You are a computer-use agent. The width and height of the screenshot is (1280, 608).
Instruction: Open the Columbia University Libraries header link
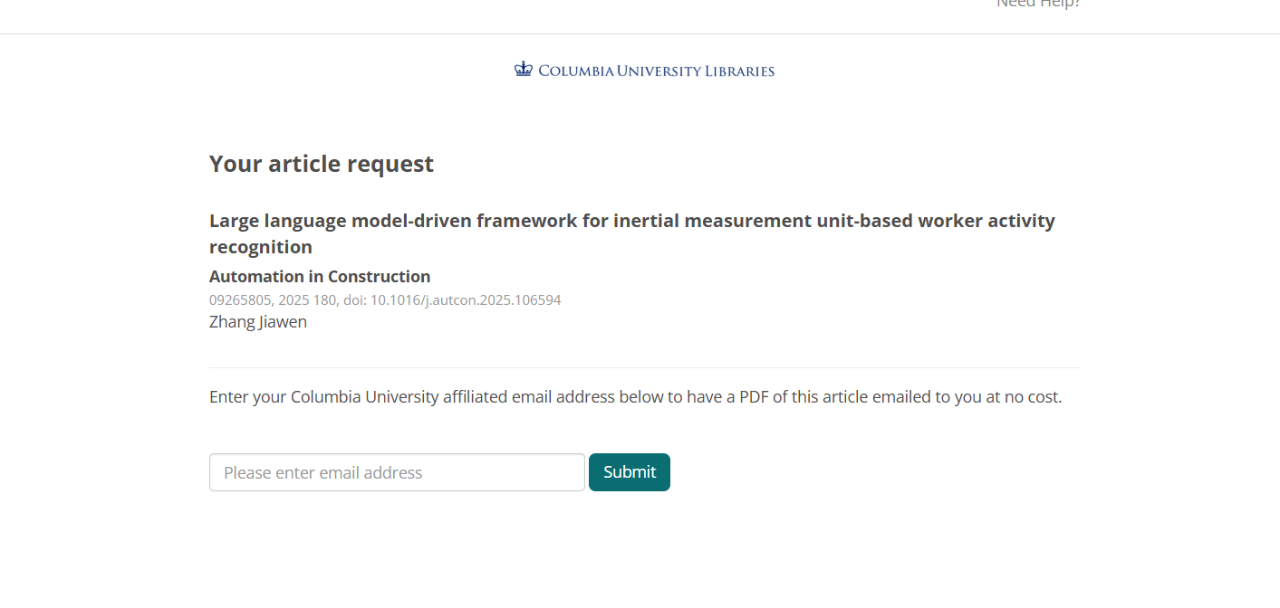click(656, 71)
